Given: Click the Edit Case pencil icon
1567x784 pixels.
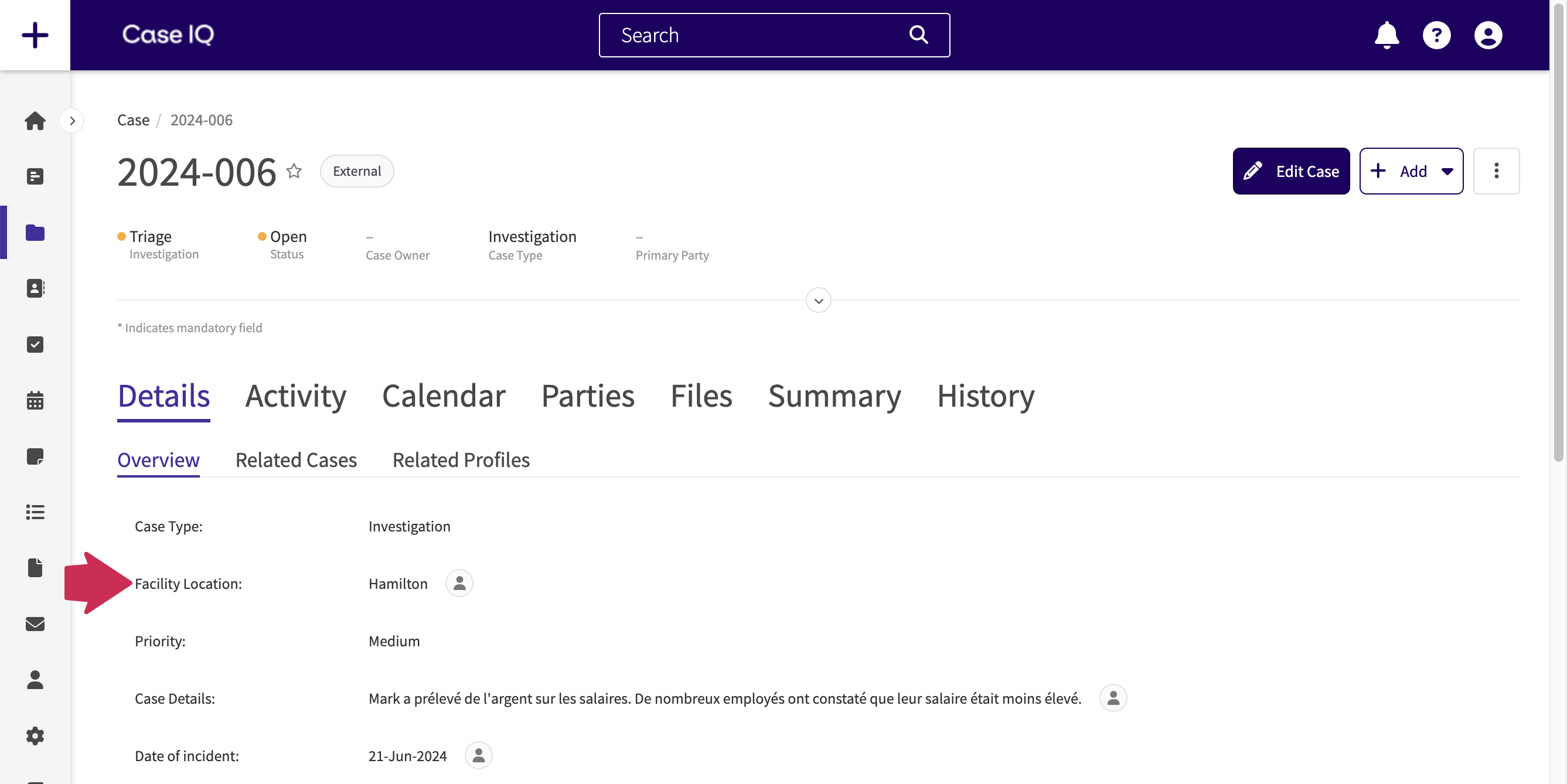Looking at the screenshot, I should pos(1253,170).
